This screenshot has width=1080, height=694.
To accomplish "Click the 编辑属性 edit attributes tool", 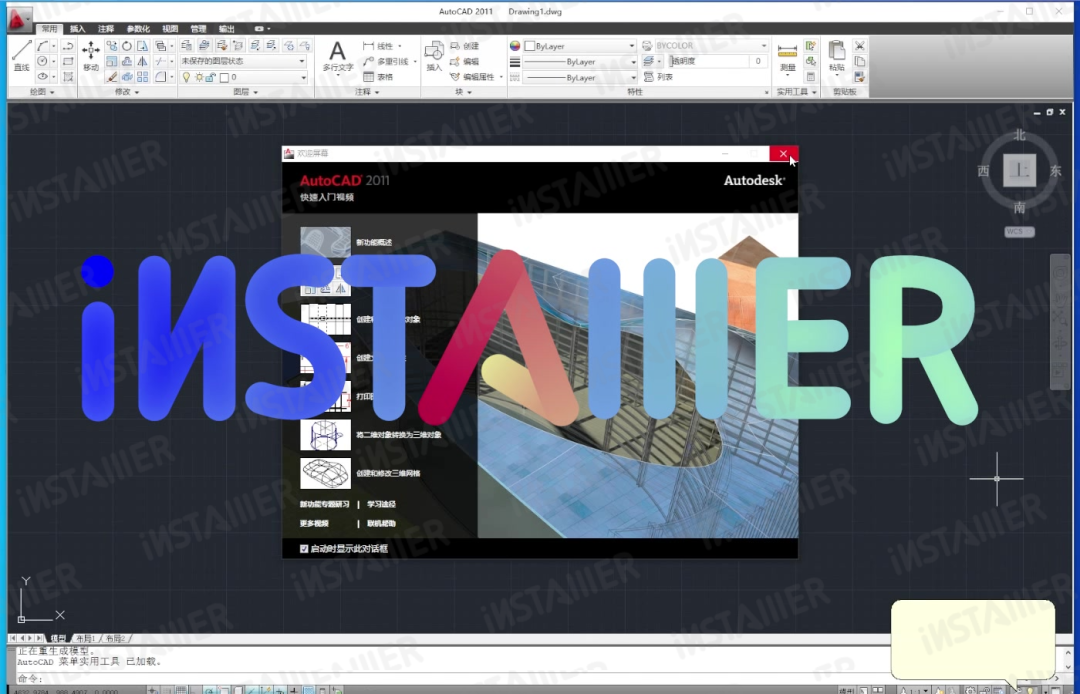I will 472,77.
